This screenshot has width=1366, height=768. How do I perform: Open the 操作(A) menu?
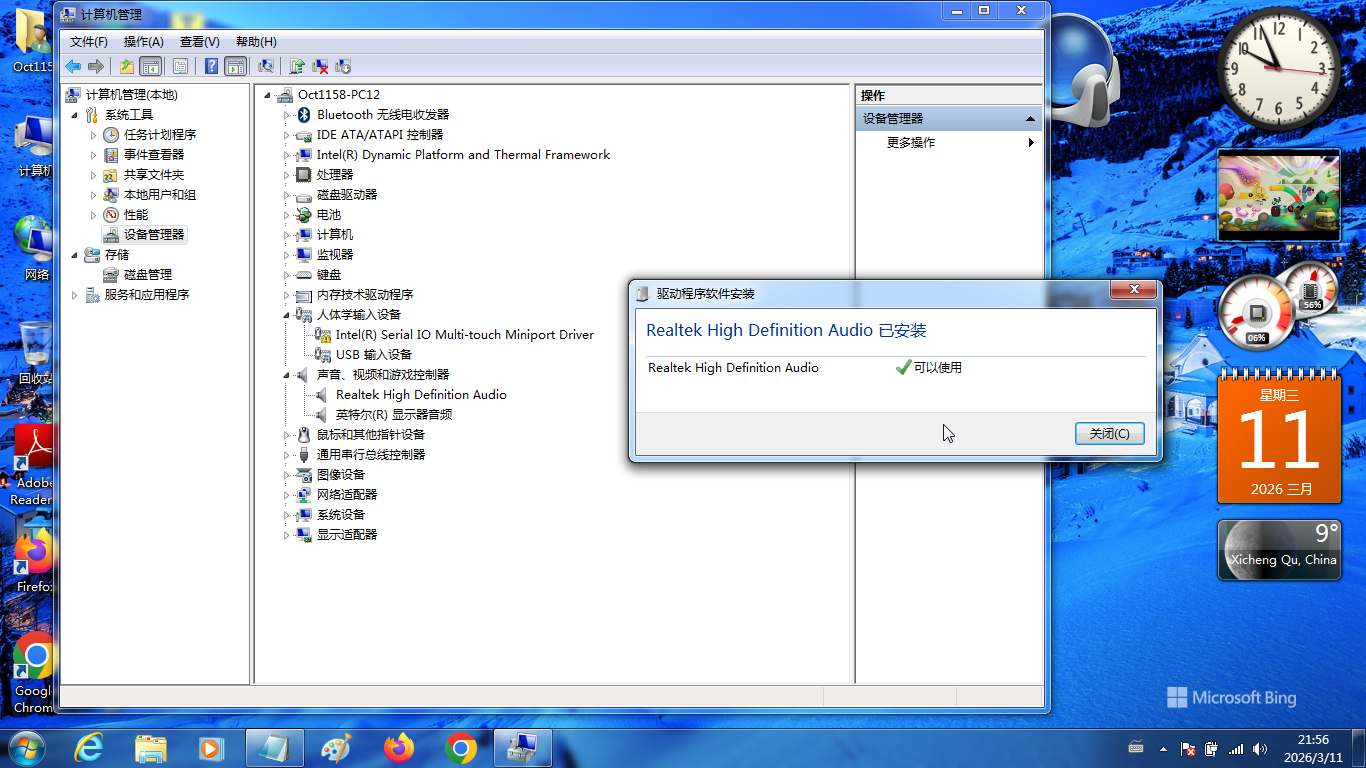coord(143,41)
